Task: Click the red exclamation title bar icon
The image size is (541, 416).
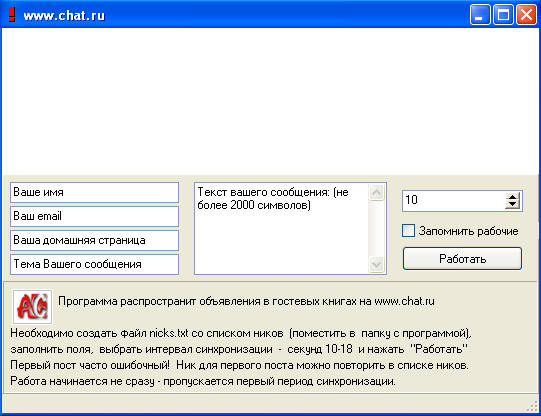Action: pyautogui.click(x=12, y=15)
